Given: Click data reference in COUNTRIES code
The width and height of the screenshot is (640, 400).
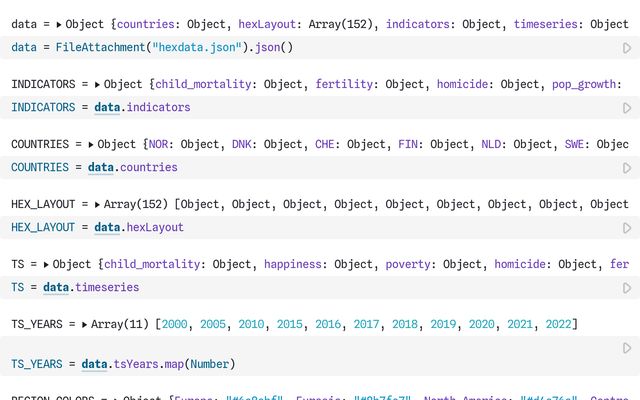Looking at the screenshot, I should click(100, 167).
